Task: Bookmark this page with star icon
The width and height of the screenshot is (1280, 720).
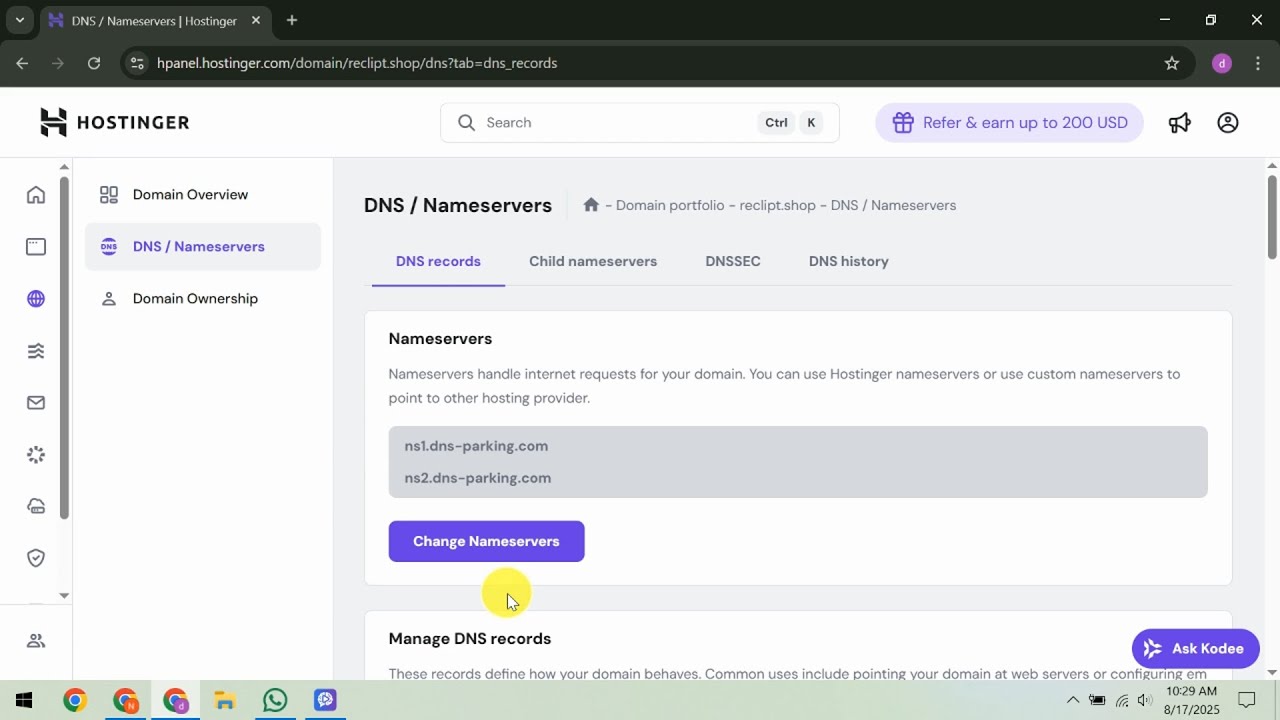Action: [1172, 63]
